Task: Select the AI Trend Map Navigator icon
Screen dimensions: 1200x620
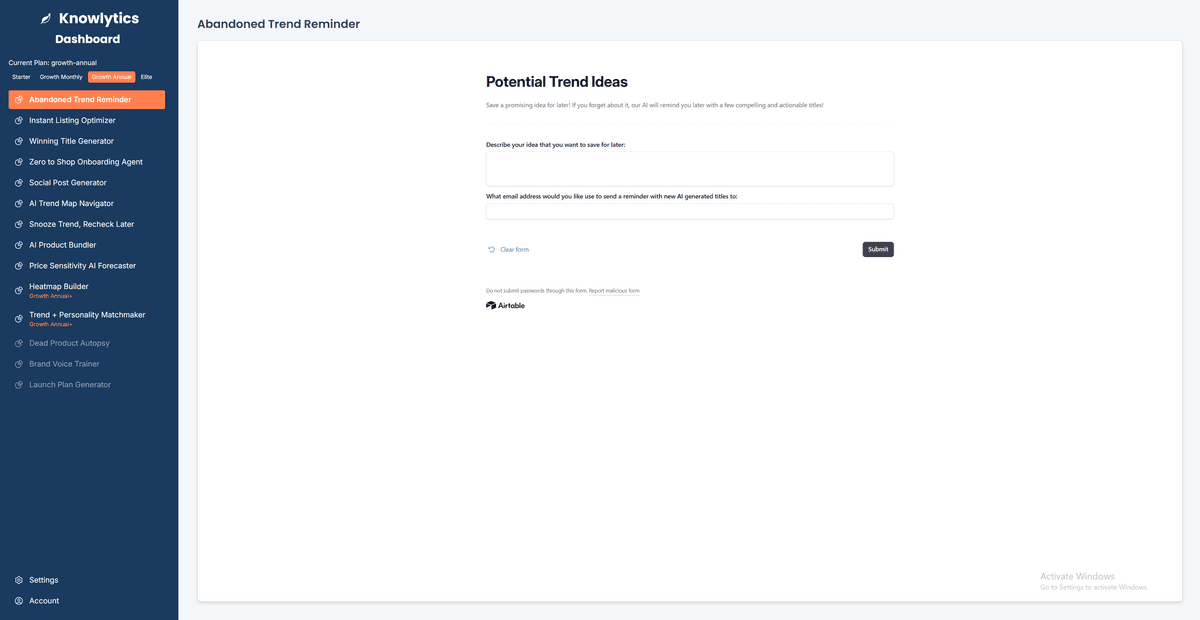Action: [x=17, y=203]
